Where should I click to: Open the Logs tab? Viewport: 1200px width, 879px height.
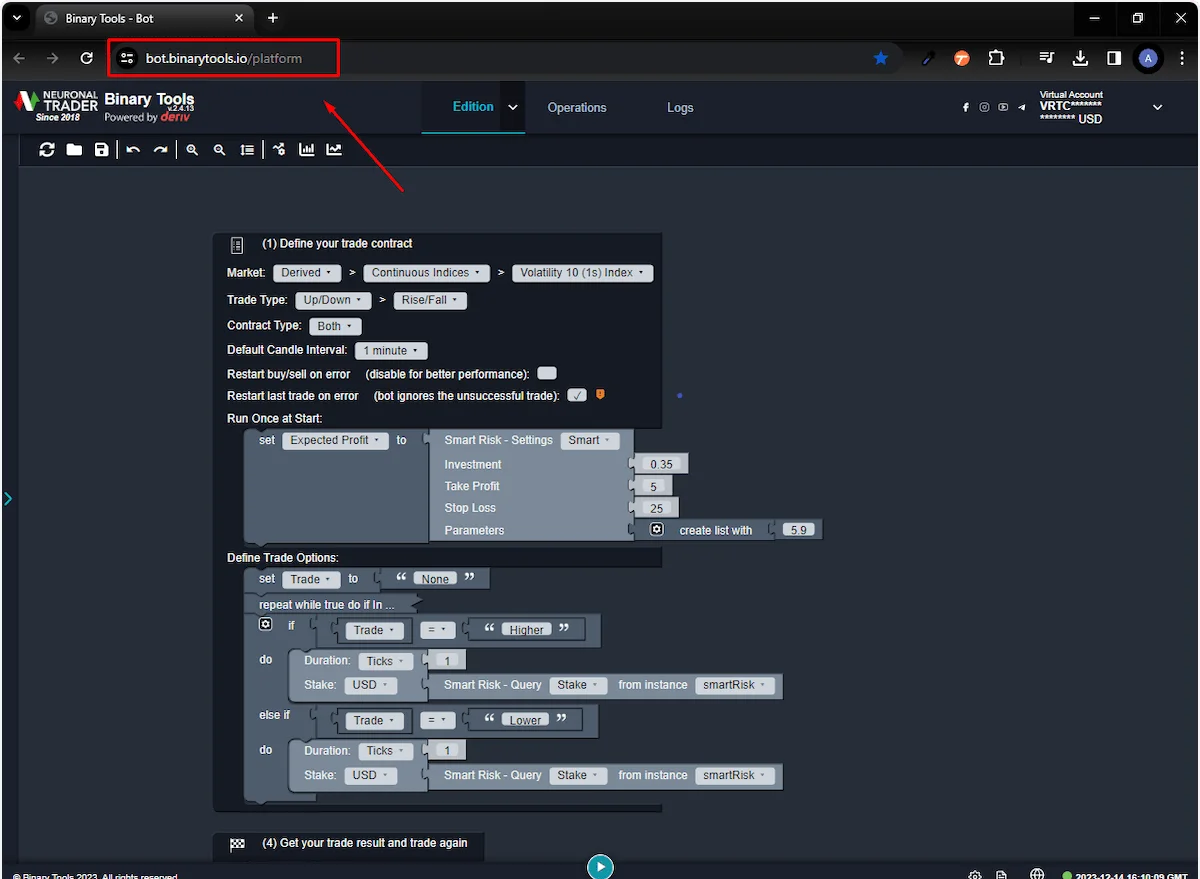pyautogui.click(x=680, y=108)
